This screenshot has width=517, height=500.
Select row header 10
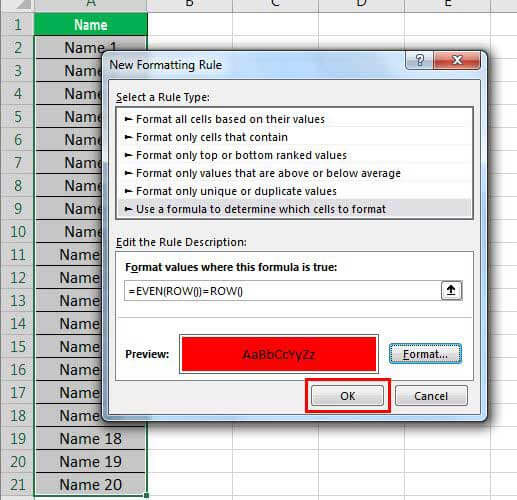click(x=17, y=232)
